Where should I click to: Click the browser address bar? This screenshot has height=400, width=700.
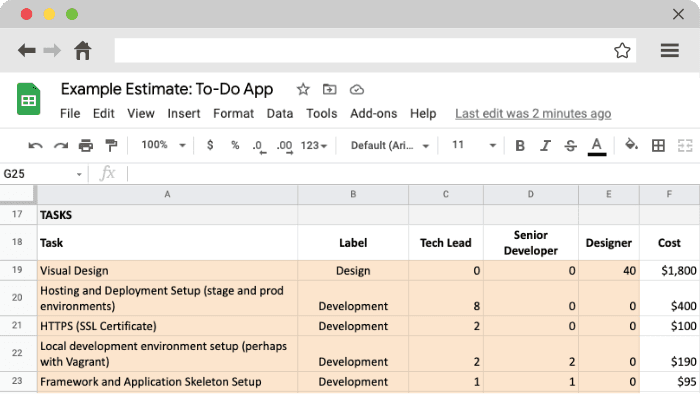375,50
